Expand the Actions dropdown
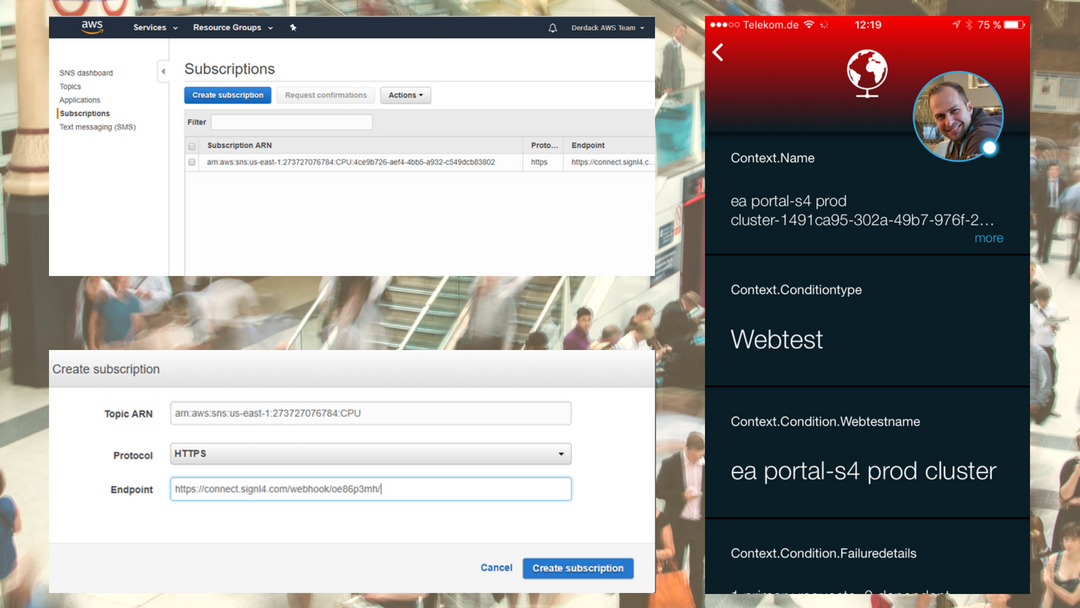This screenshot has height=608, width=1080. pyautogui.click(x=406, y=95)
